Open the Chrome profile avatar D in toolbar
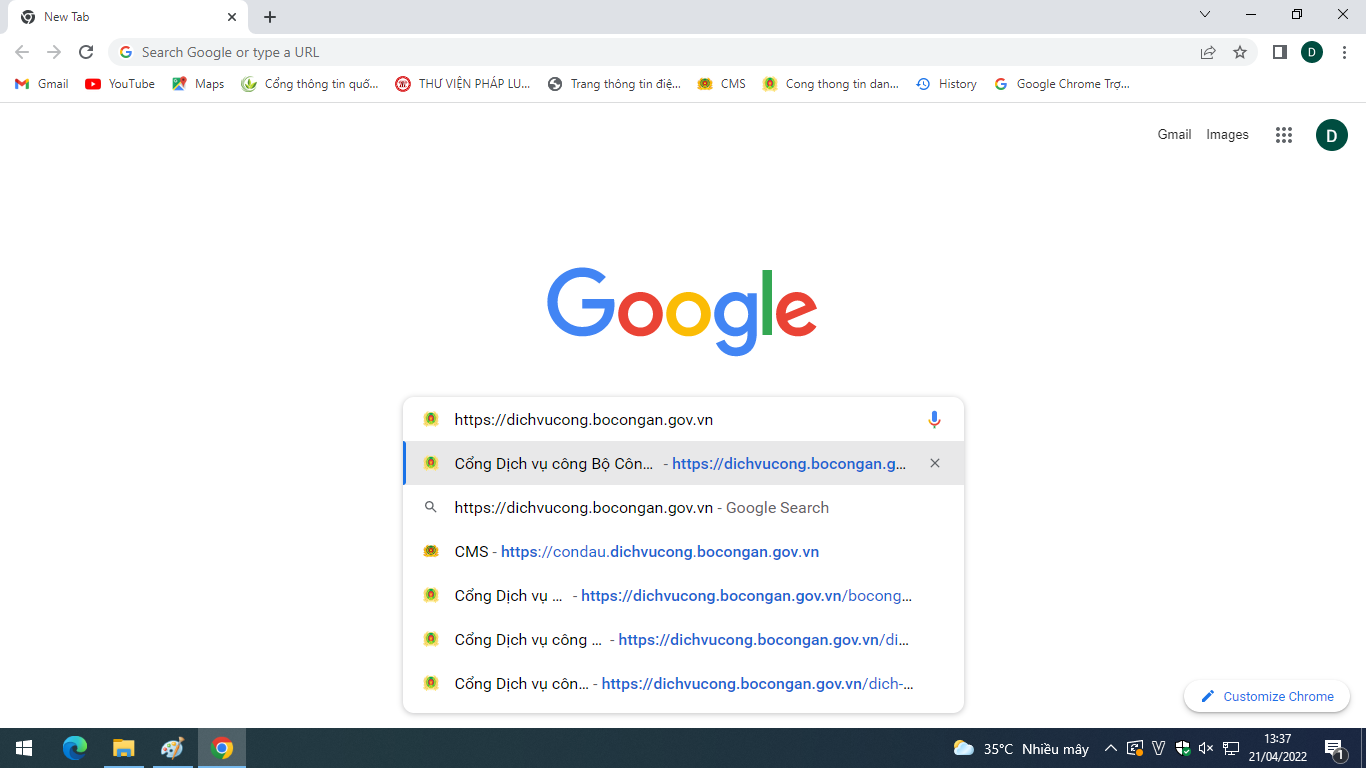 pyautogui.click(x=1312, y=52)
